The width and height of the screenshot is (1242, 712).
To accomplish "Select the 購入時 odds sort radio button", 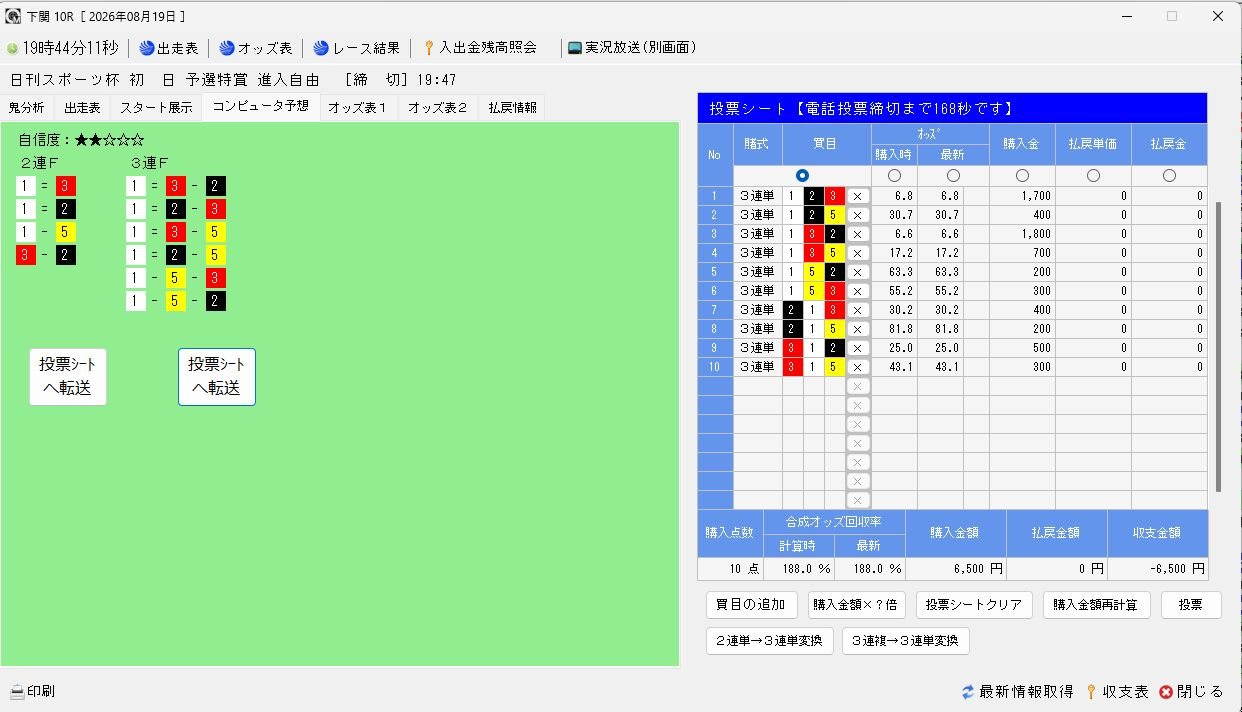I will (894, 176).
